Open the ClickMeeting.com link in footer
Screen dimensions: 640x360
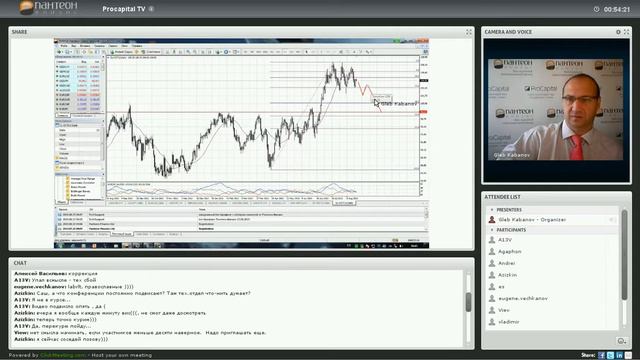tap(63, 356)
